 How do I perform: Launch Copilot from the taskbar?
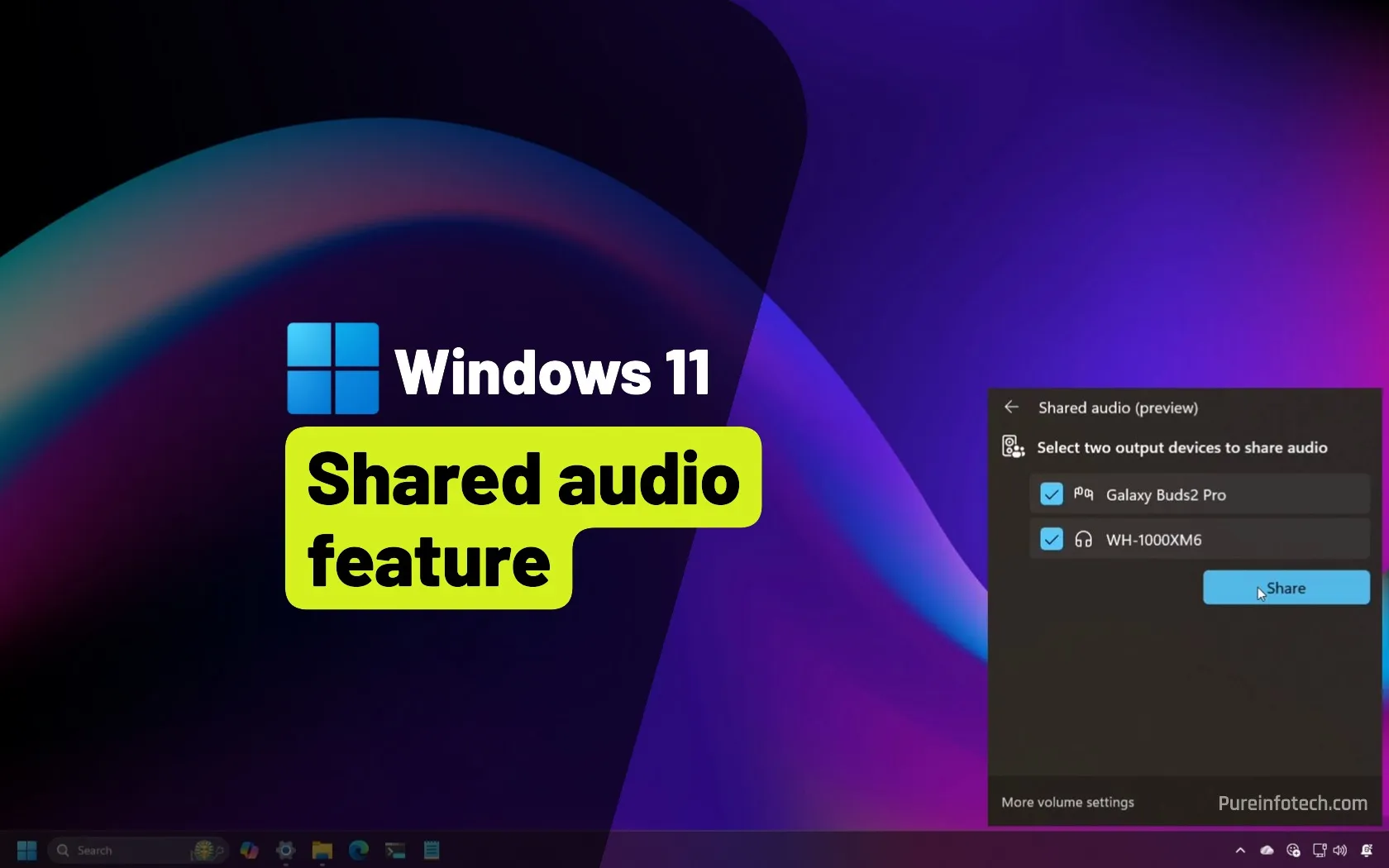click(x=249, y=850)
